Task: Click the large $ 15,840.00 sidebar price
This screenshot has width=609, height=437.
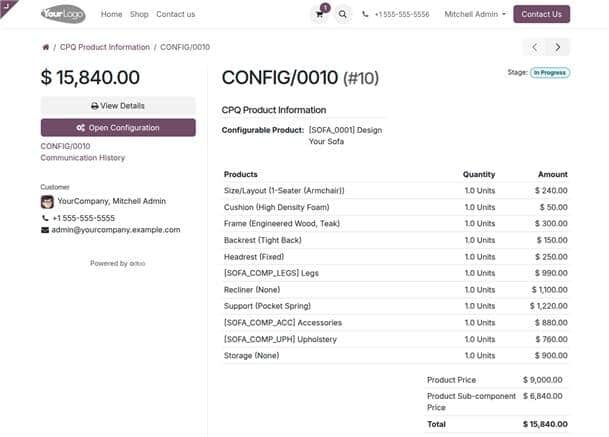Action: pos(90,77)
